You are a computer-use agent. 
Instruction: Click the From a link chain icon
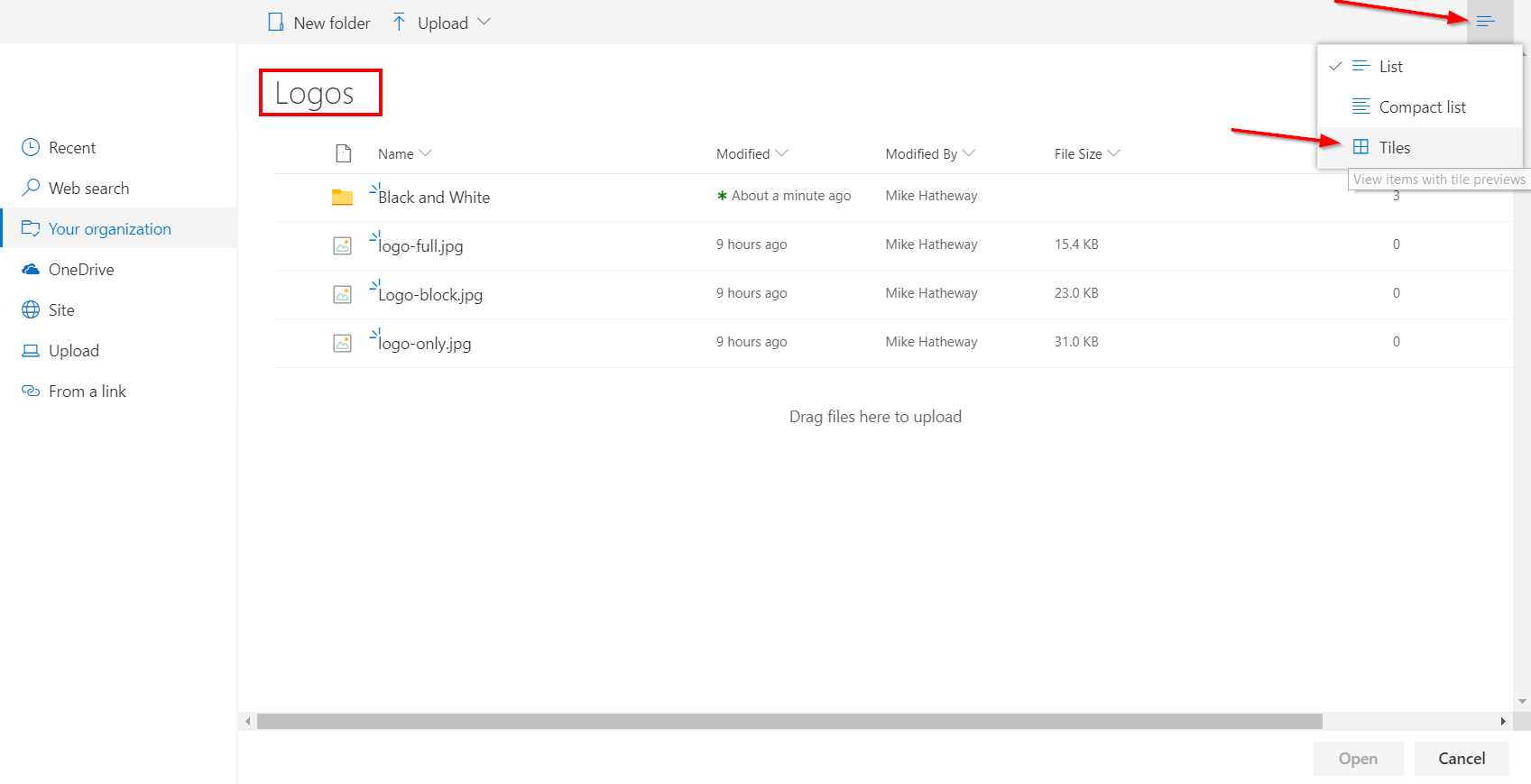click(x=31, y=391)
